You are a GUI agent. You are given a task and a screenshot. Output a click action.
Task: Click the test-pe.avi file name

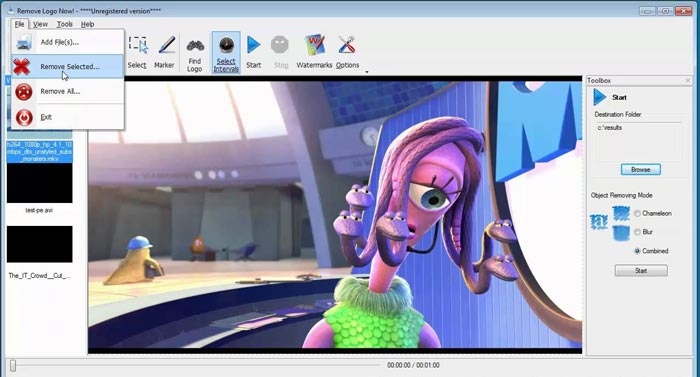[x=39, y=210]
